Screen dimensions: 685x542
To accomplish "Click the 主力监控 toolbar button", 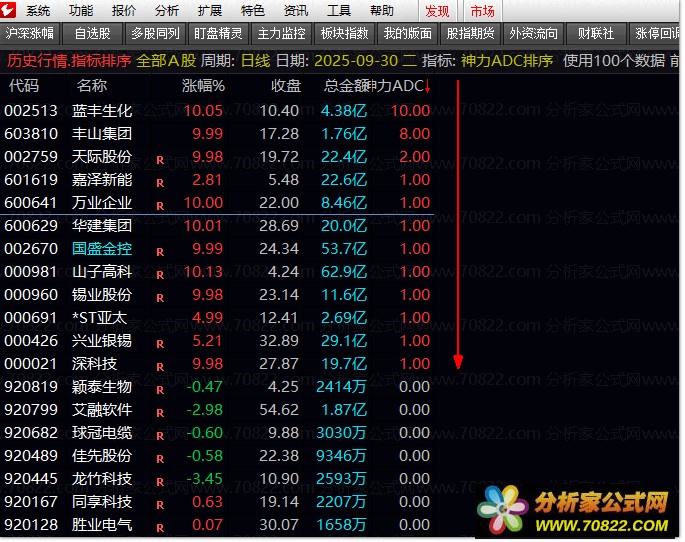I will [281, 34].
